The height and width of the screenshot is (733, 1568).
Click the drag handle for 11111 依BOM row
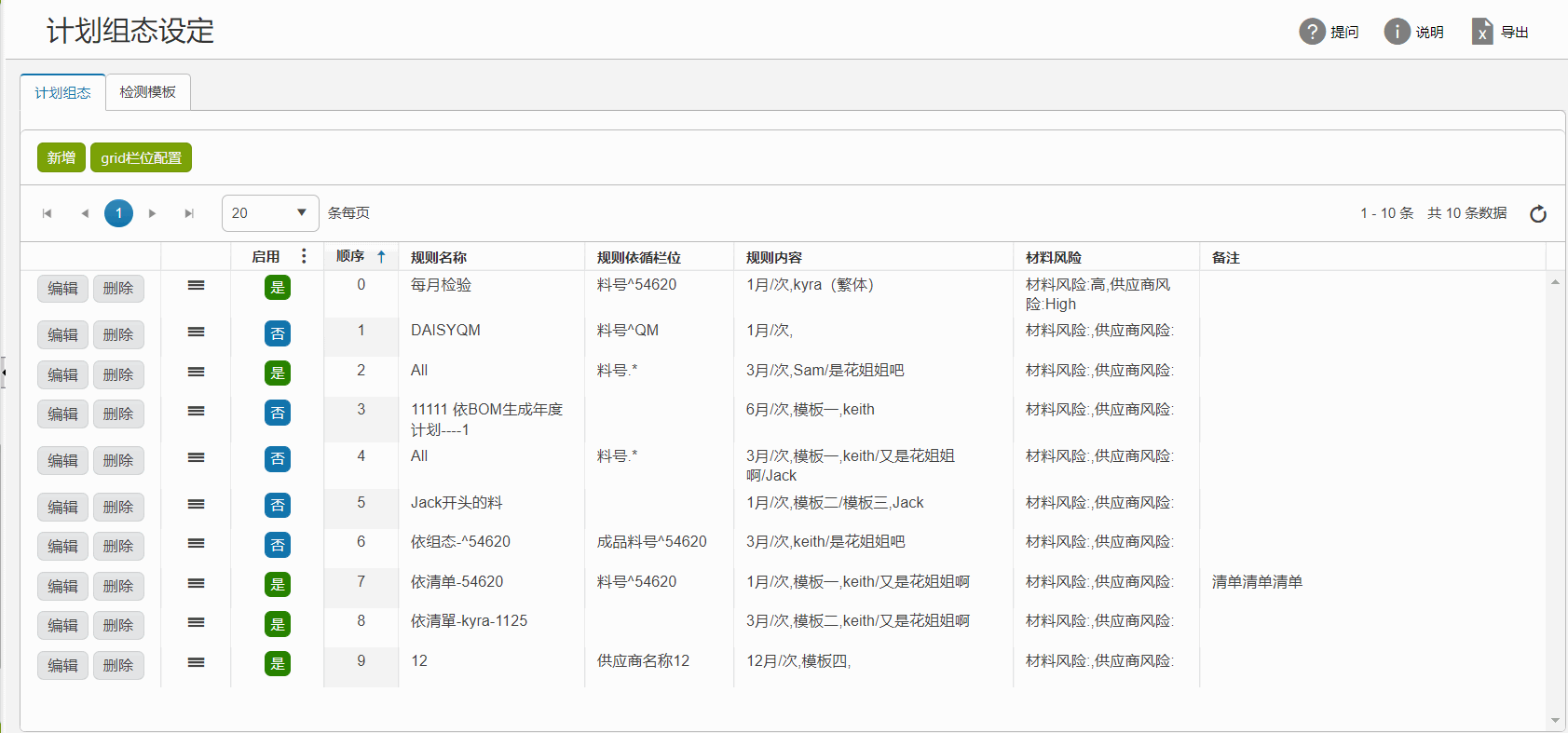point(196,411)
